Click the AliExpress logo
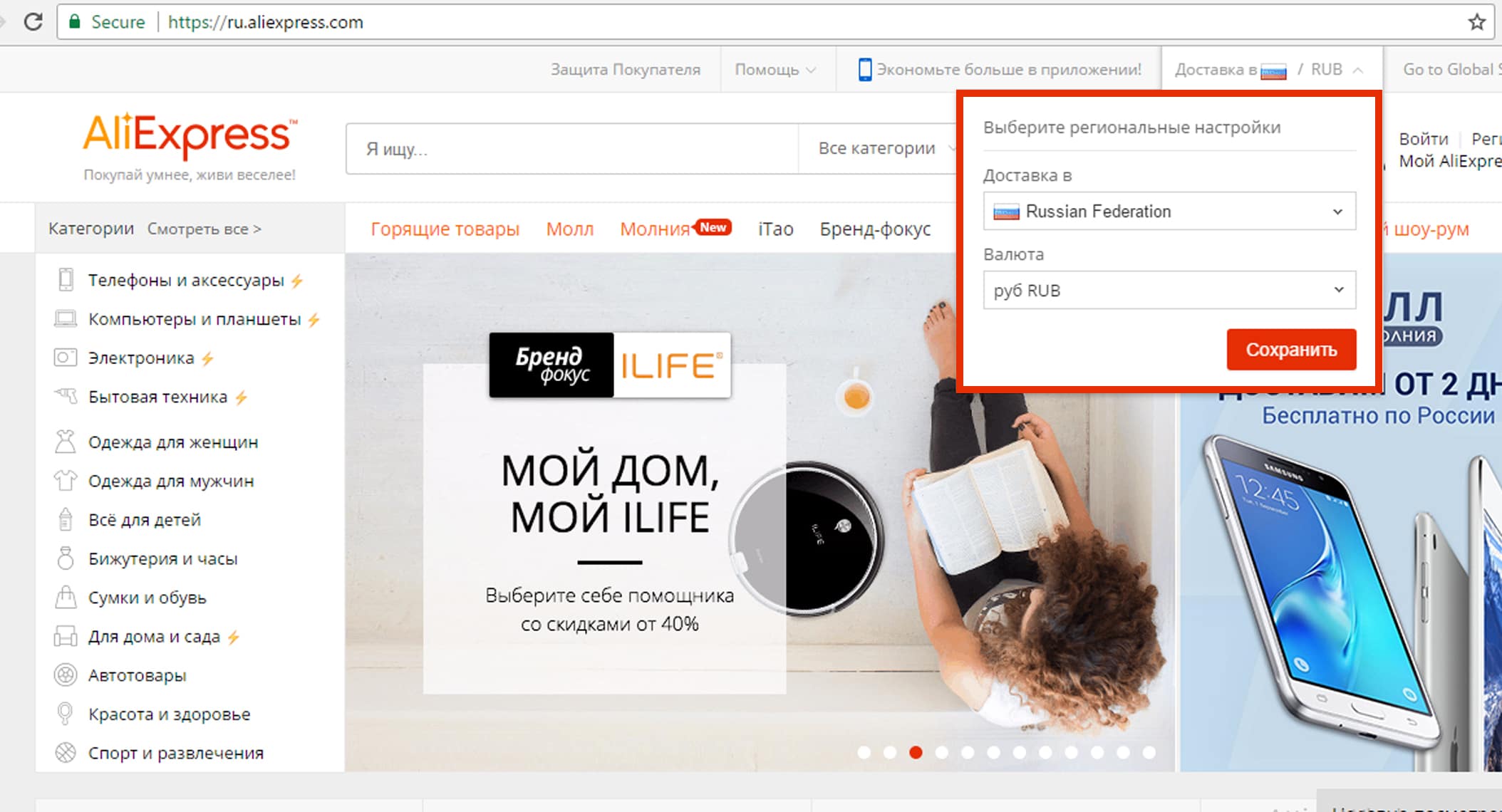 190,135
